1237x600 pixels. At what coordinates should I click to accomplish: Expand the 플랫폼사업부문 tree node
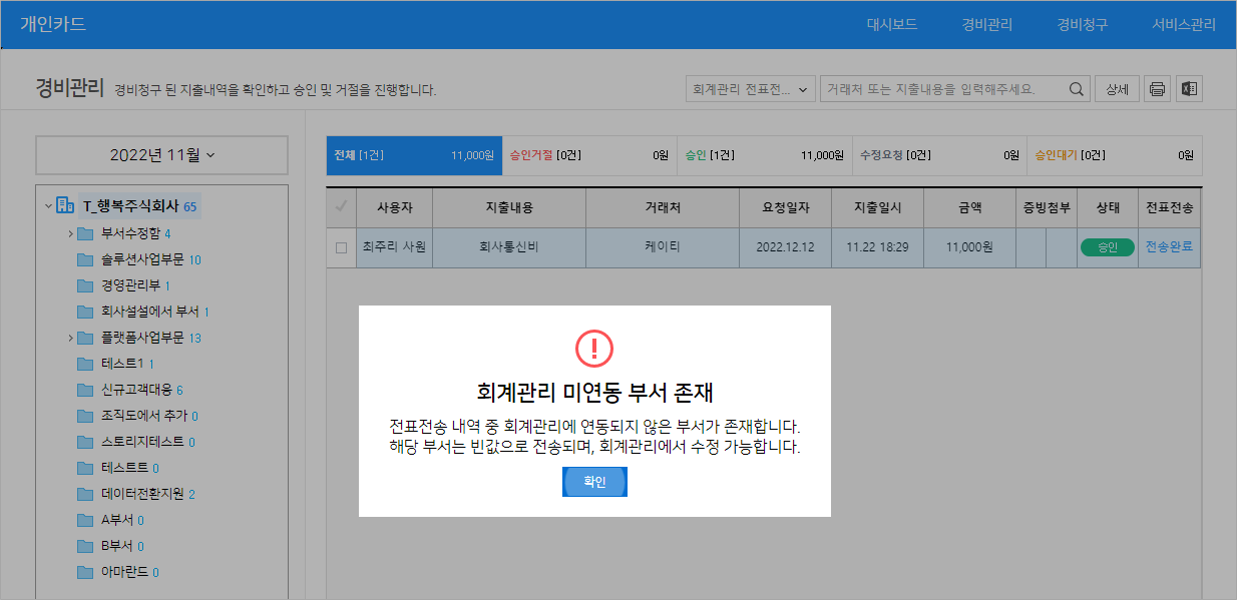[x=71, y=338]
